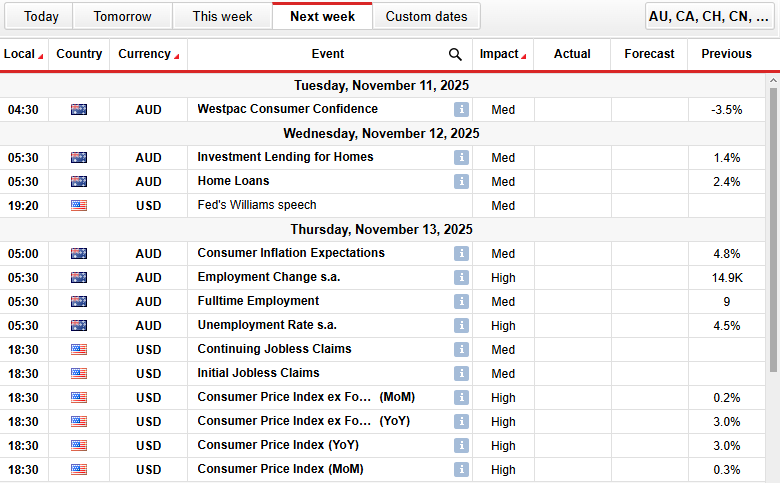780x483 pixels.
Task: Click the vertical scrollbar on the calendar
Action: (773, 230)
